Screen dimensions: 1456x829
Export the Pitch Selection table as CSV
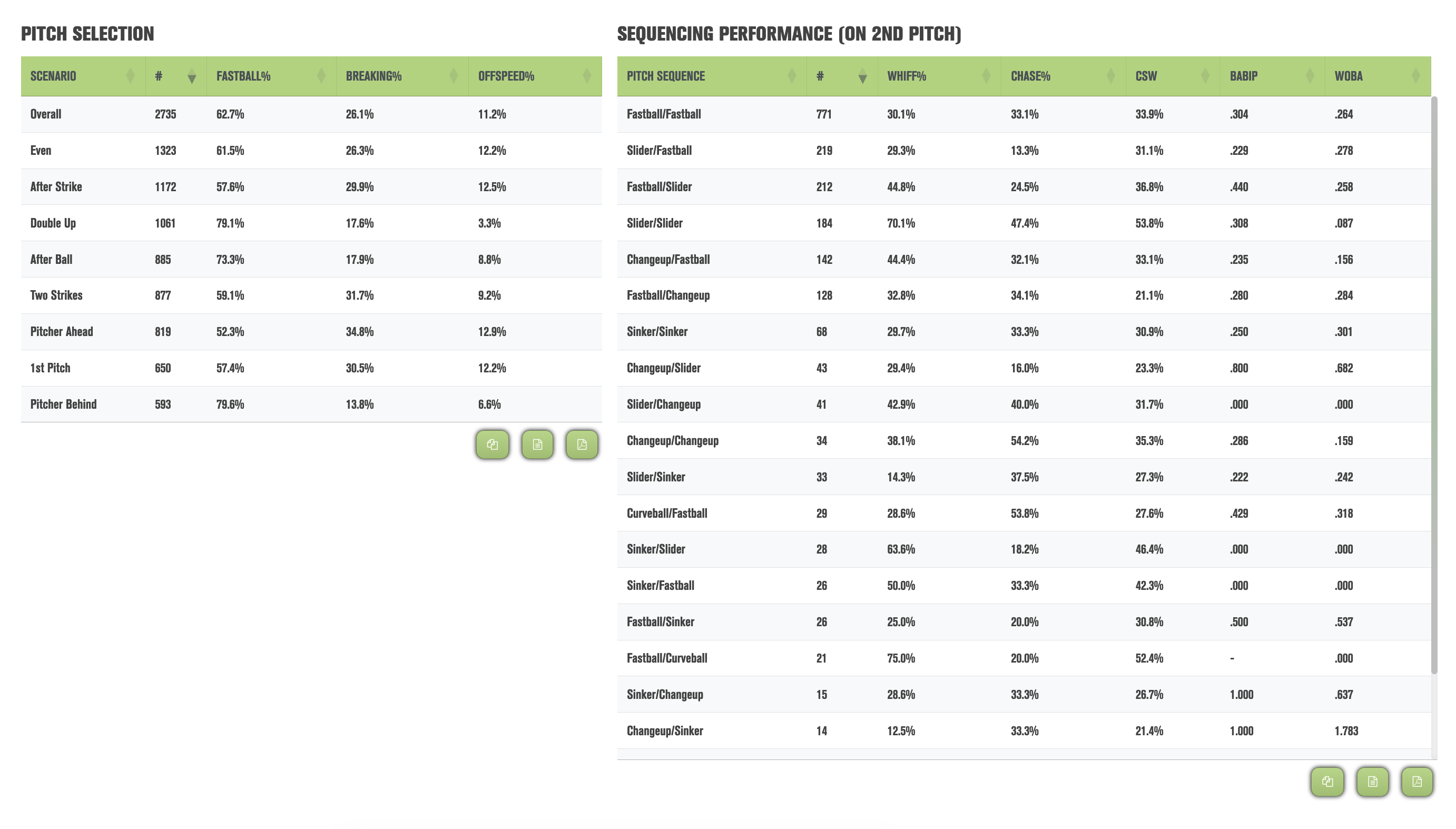[x=537, y=444]
